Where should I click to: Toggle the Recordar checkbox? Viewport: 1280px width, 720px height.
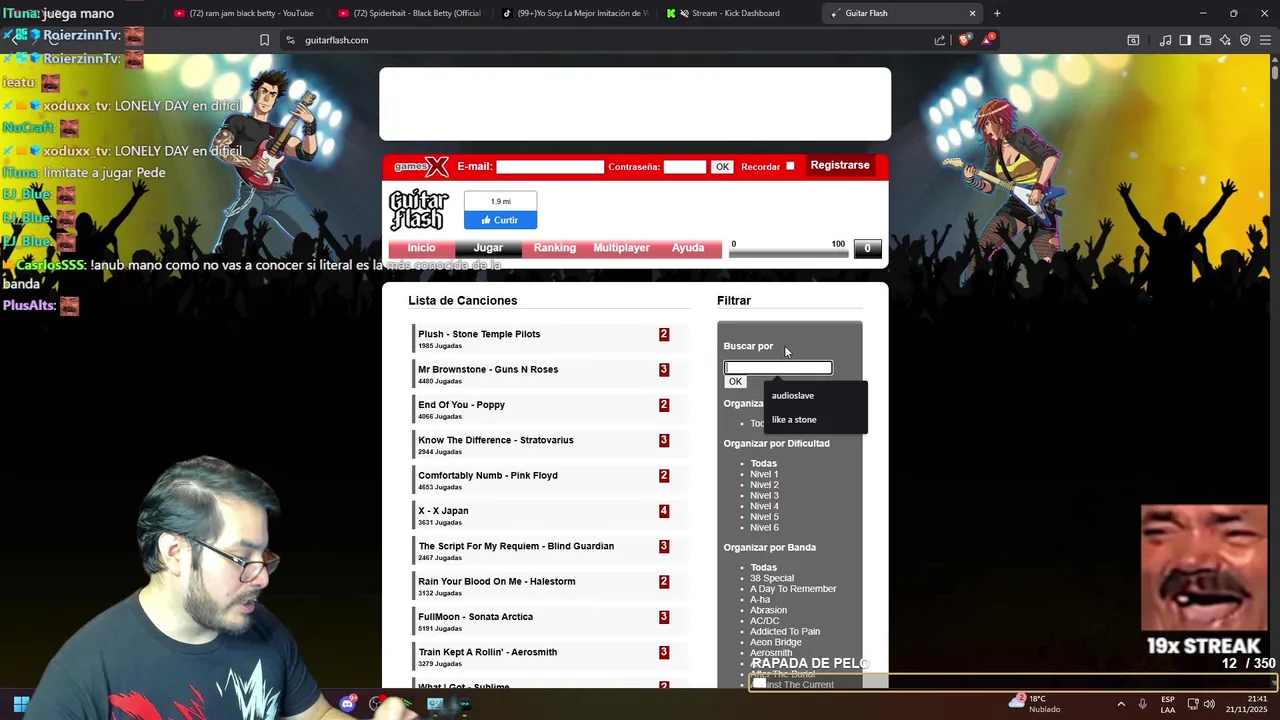point(790,166)
